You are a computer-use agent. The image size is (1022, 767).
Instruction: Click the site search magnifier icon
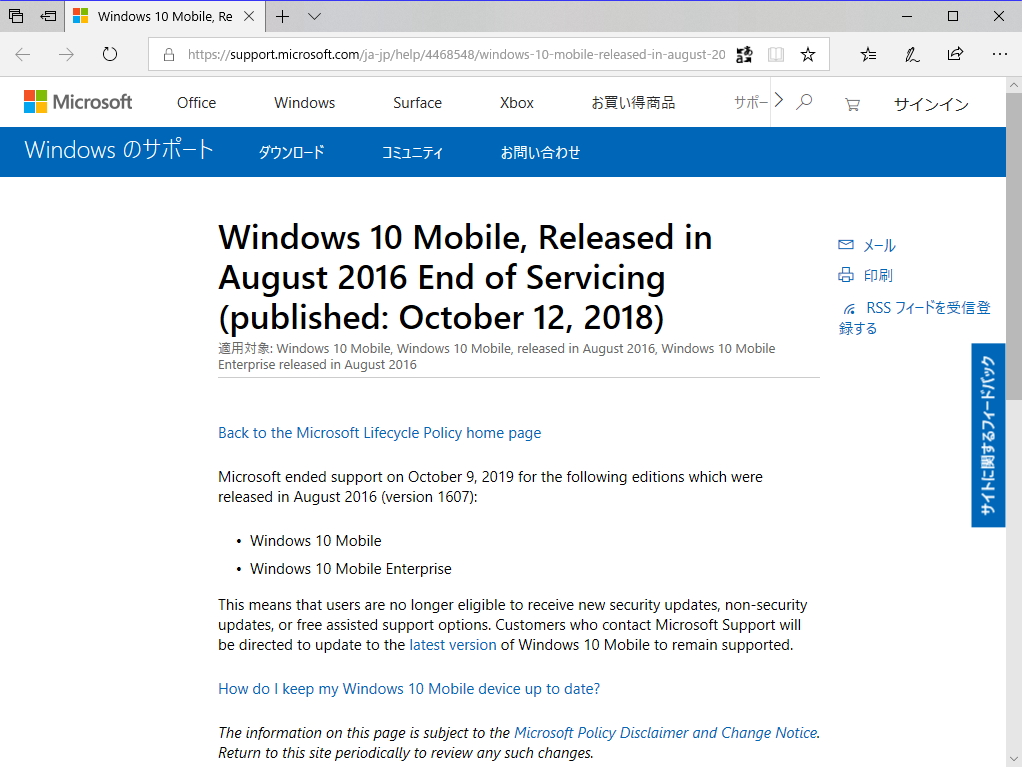(804, 102)
